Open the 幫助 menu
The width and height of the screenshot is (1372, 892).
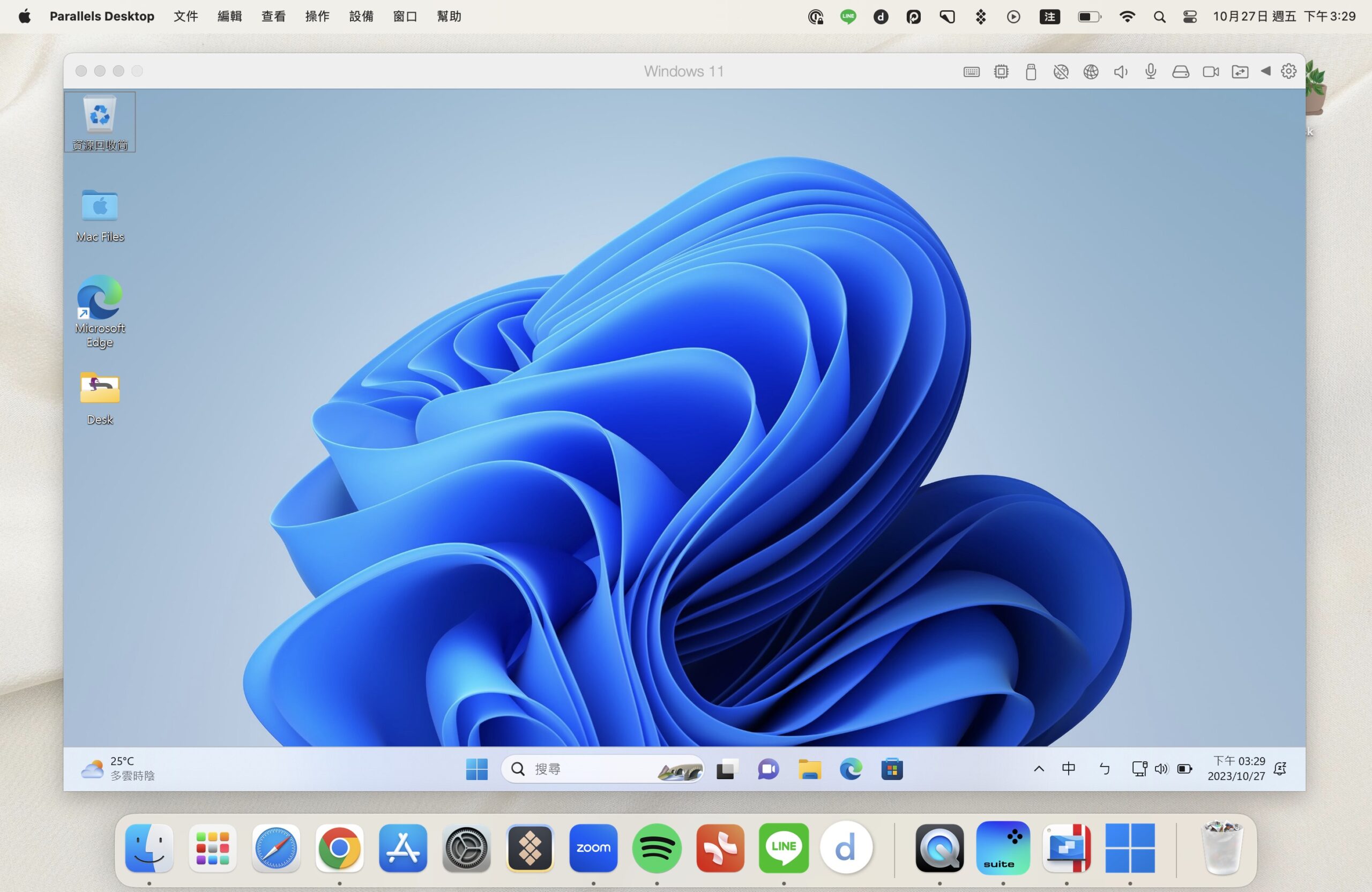point(449,16)
